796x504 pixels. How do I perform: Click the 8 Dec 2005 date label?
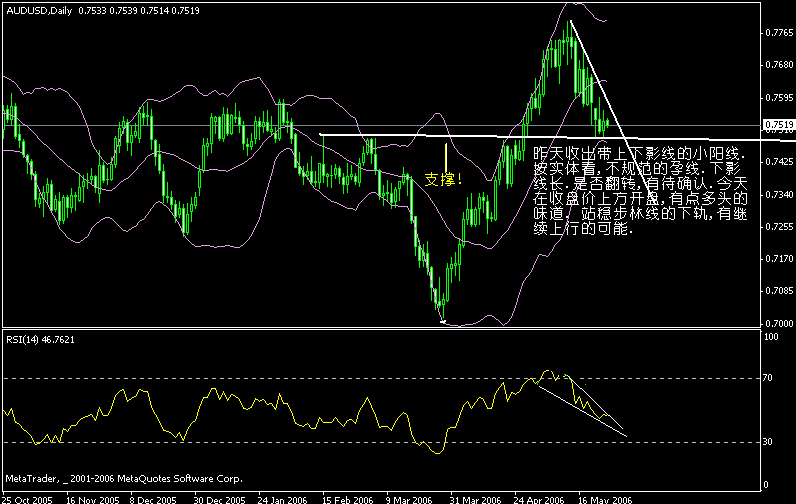pyautogui.click(x=153, y=500)
